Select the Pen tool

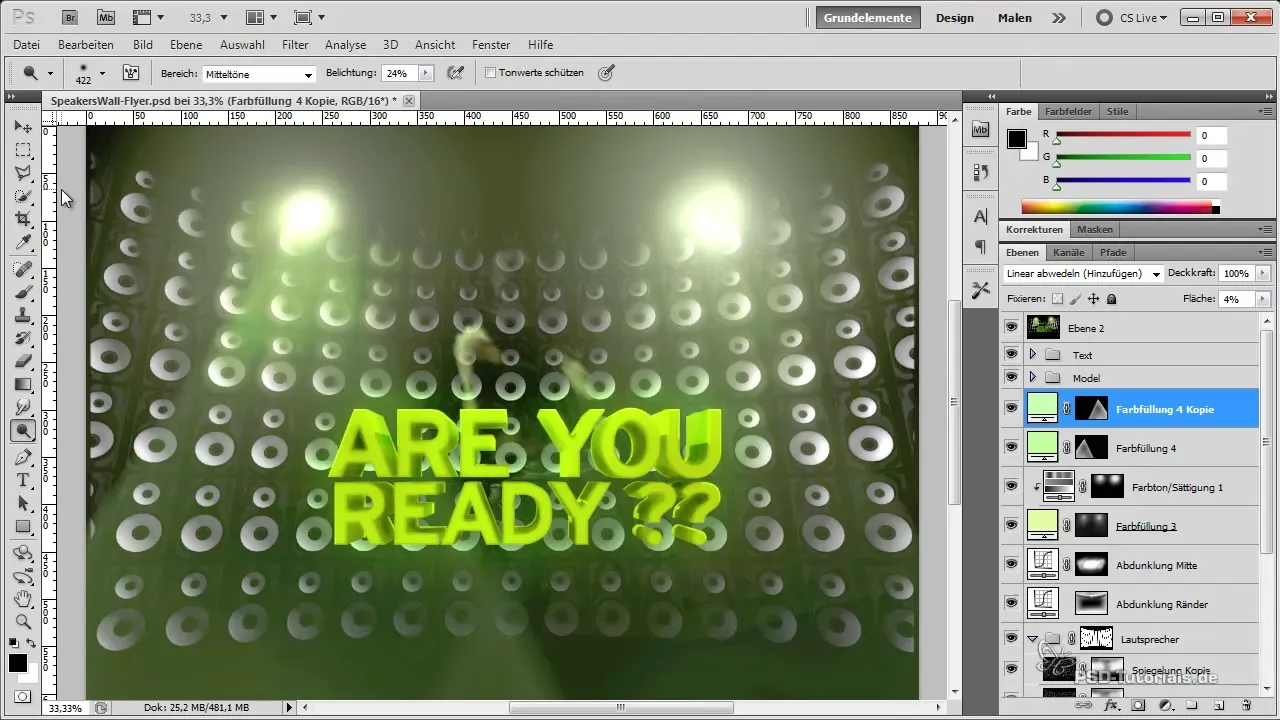(x=23, y=457)
